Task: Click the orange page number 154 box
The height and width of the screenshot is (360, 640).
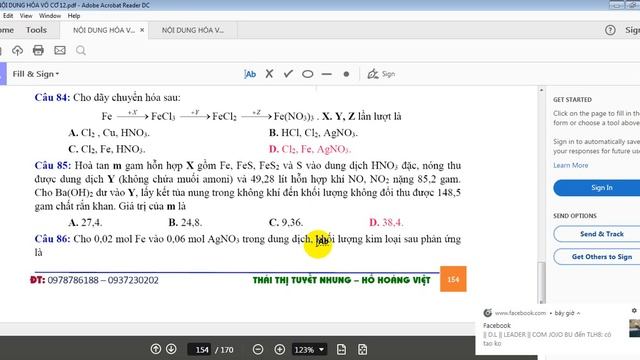Action: click(453, 279)
